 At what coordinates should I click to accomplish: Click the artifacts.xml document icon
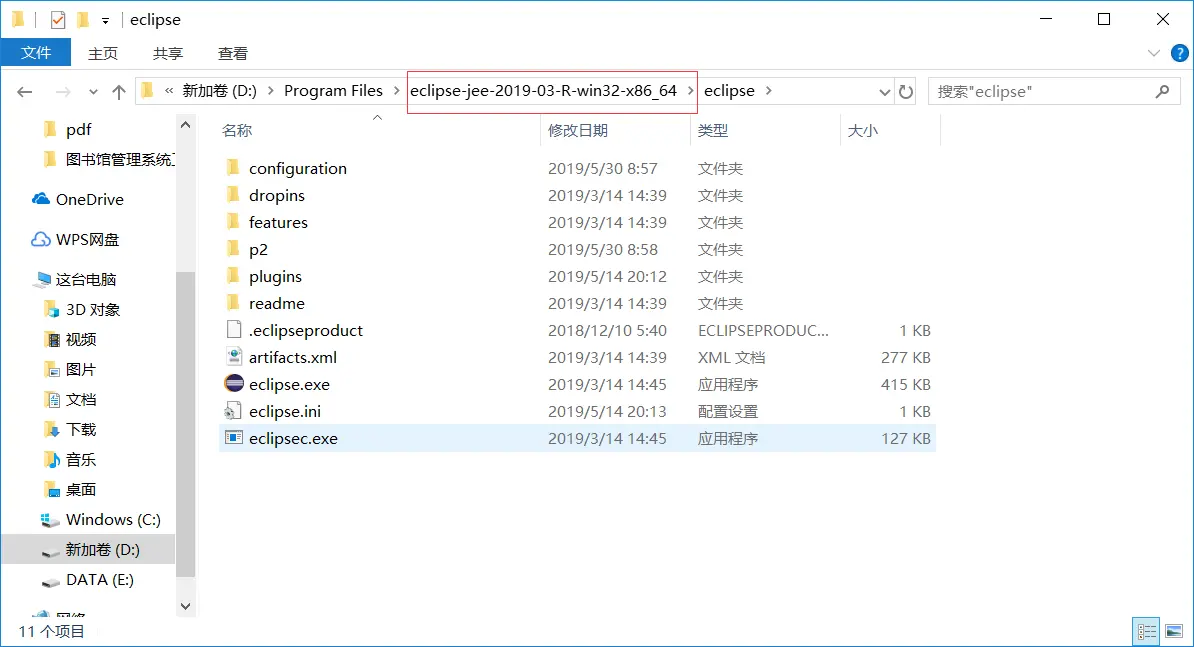coord(234,357)
